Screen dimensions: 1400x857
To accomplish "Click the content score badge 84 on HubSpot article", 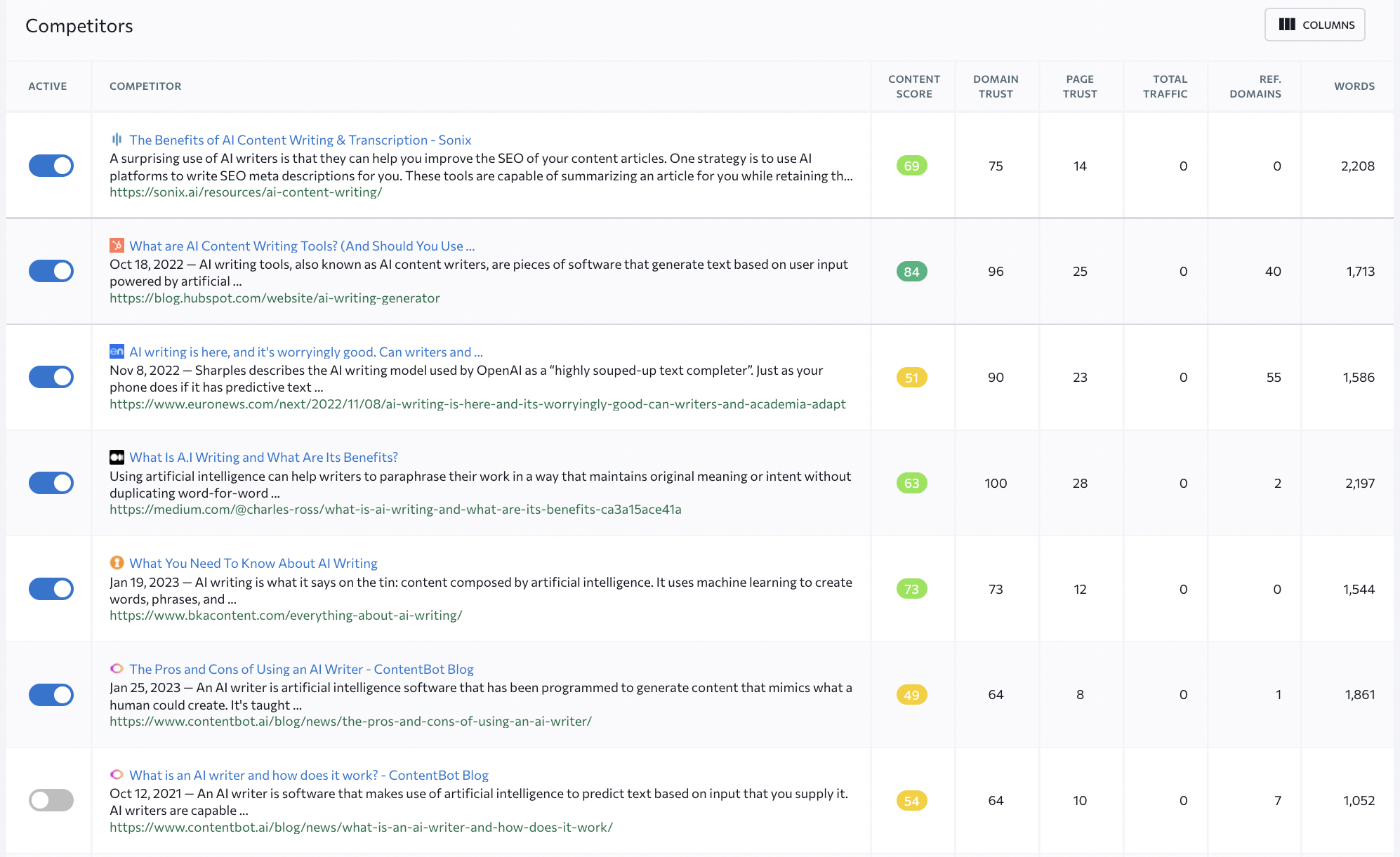I will point(911,271).
